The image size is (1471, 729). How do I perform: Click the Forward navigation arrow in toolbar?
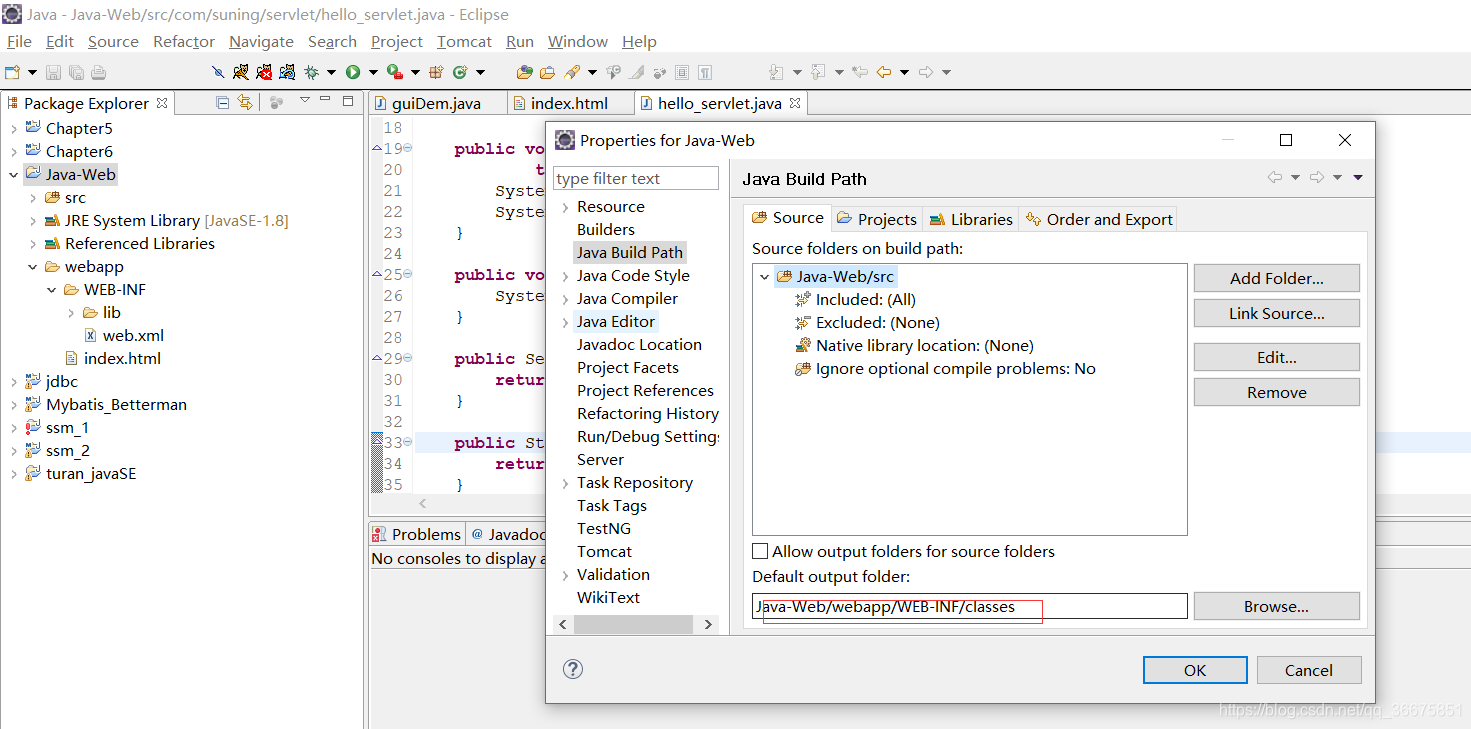(x=926, y=72)
